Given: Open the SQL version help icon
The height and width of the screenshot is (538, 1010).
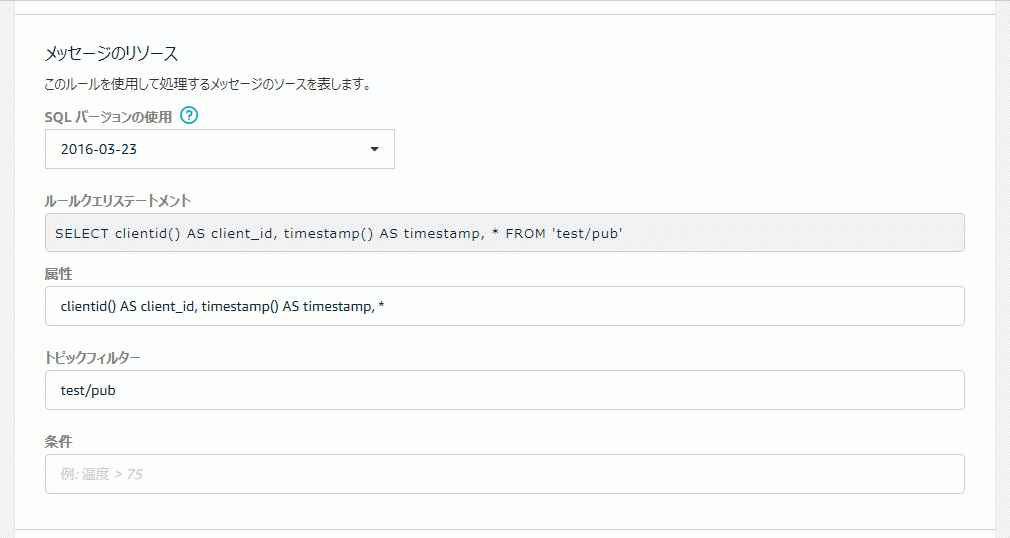Looking at the screenshot, I should [x=189, y=116].
